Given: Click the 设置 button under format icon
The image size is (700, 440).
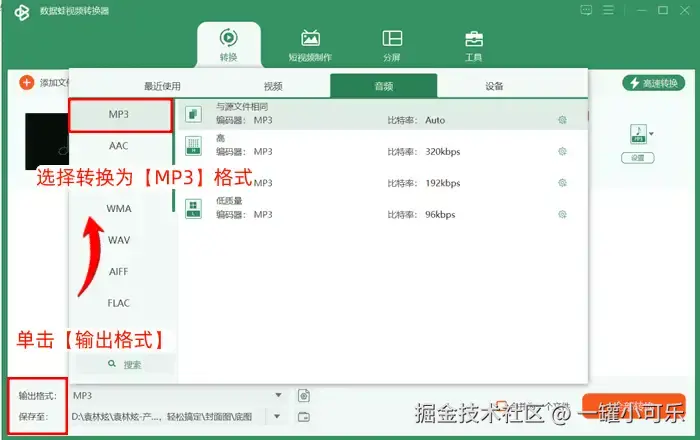Looking at the screenshot, I should point(638,158).
